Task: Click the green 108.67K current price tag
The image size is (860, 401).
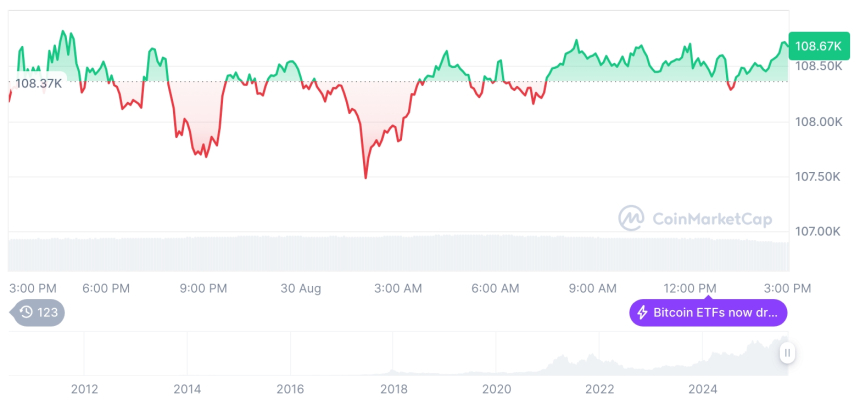Action: tap(817, 46)
